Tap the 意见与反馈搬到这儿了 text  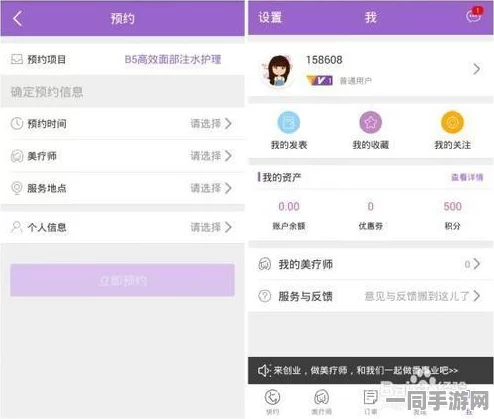coord(417,296)
